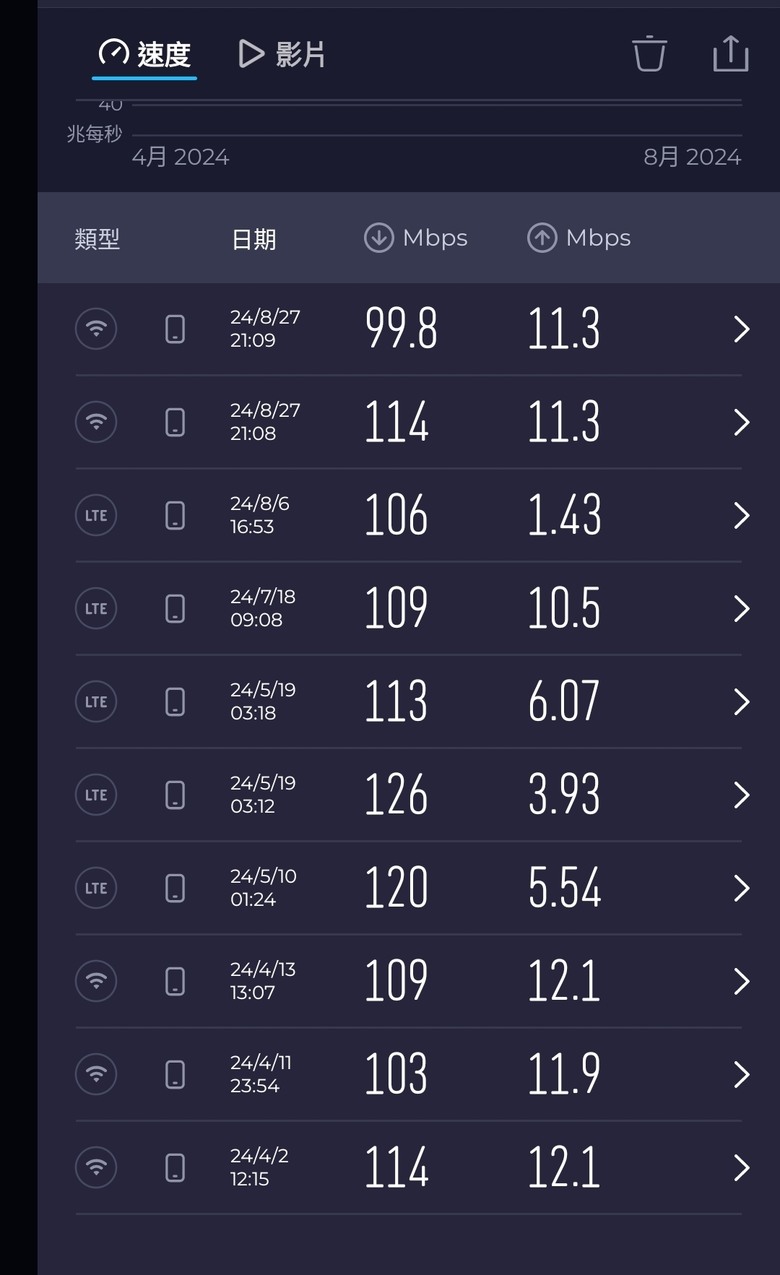
Task: Sort by the 日期 column header
Action: click(x=254, y=239)
